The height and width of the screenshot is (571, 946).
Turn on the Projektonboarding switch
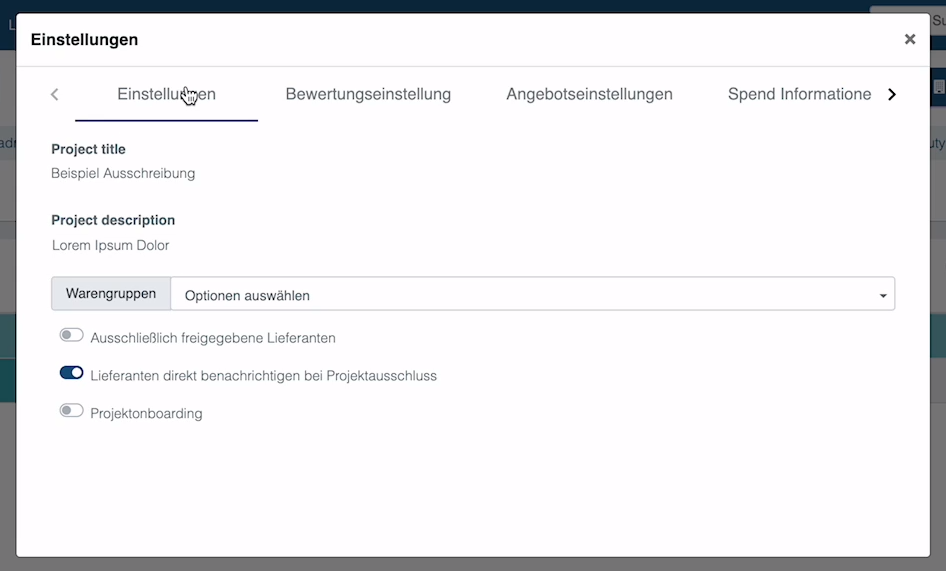71,411
